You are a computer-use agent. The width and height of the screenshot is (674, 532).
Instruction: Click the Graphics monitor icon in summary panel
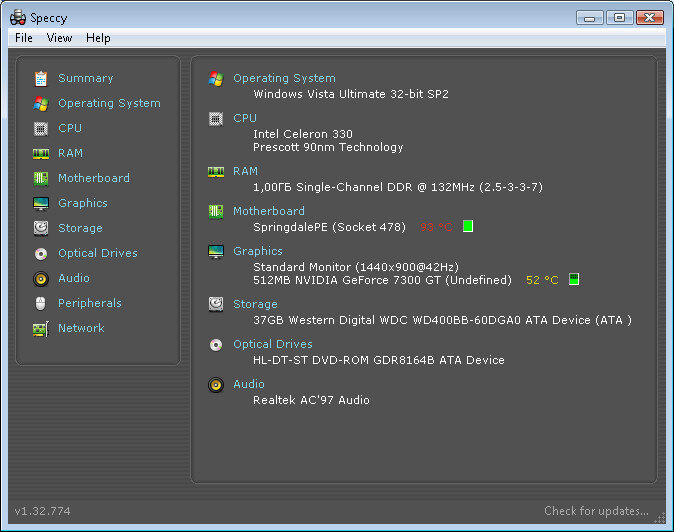(216, 251)
